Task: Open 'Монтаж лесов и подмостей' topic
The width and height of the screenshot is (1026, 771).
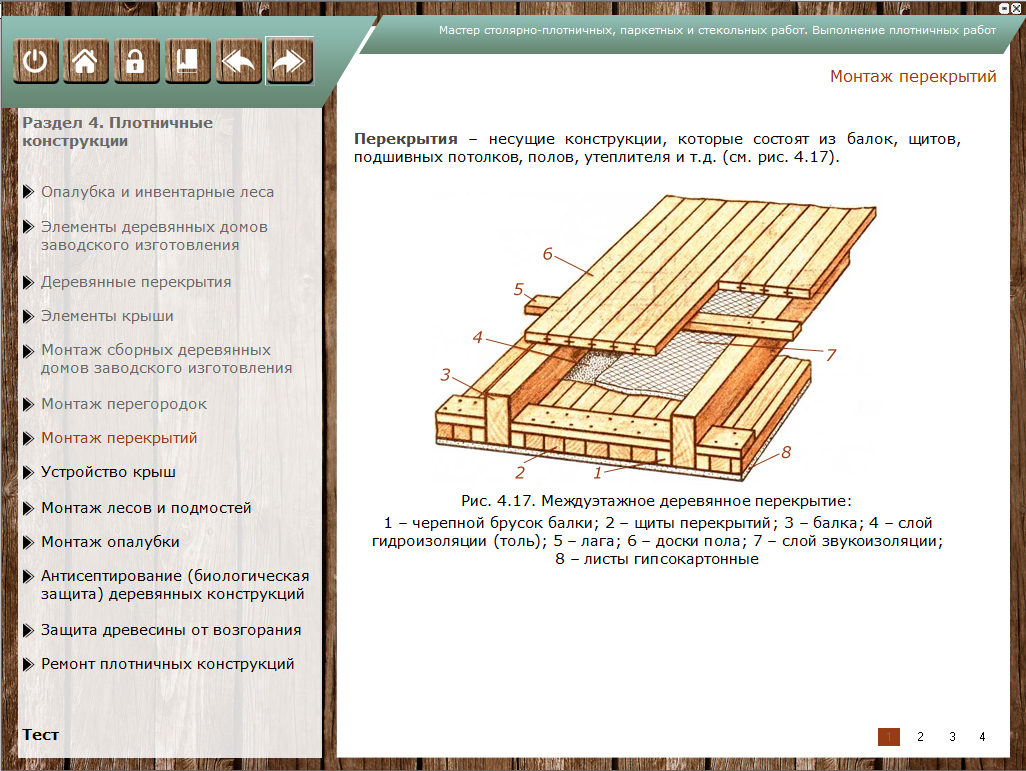Action: click(146, 508)
